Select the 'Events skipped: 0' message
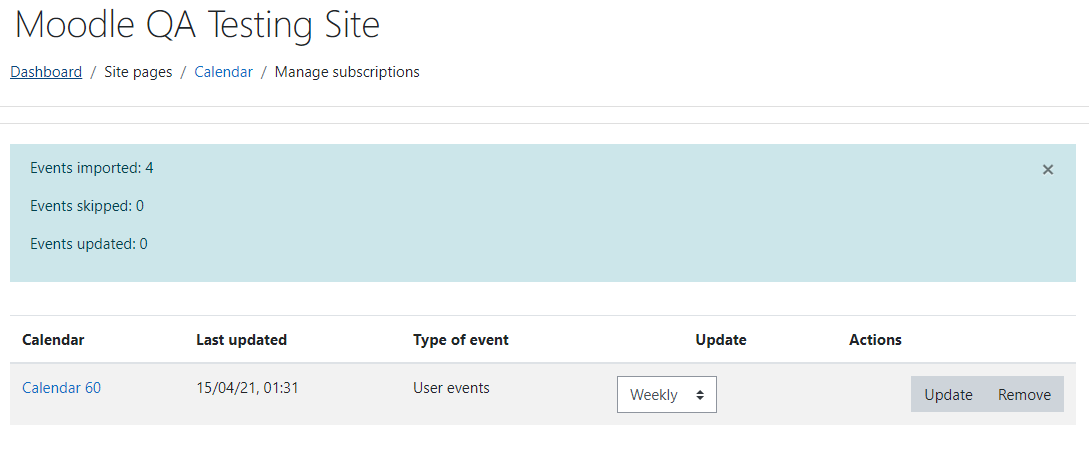 point(88,206)
